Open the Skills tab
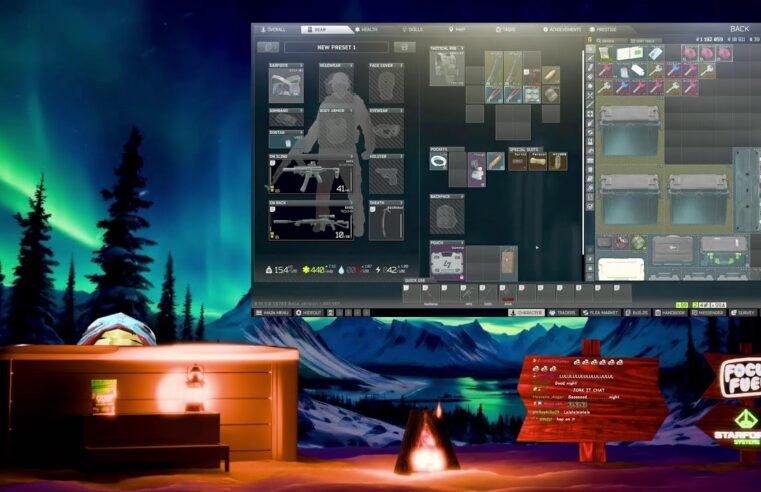The width and height of the screenshot is (761, 492). click(x=413, y=30)
